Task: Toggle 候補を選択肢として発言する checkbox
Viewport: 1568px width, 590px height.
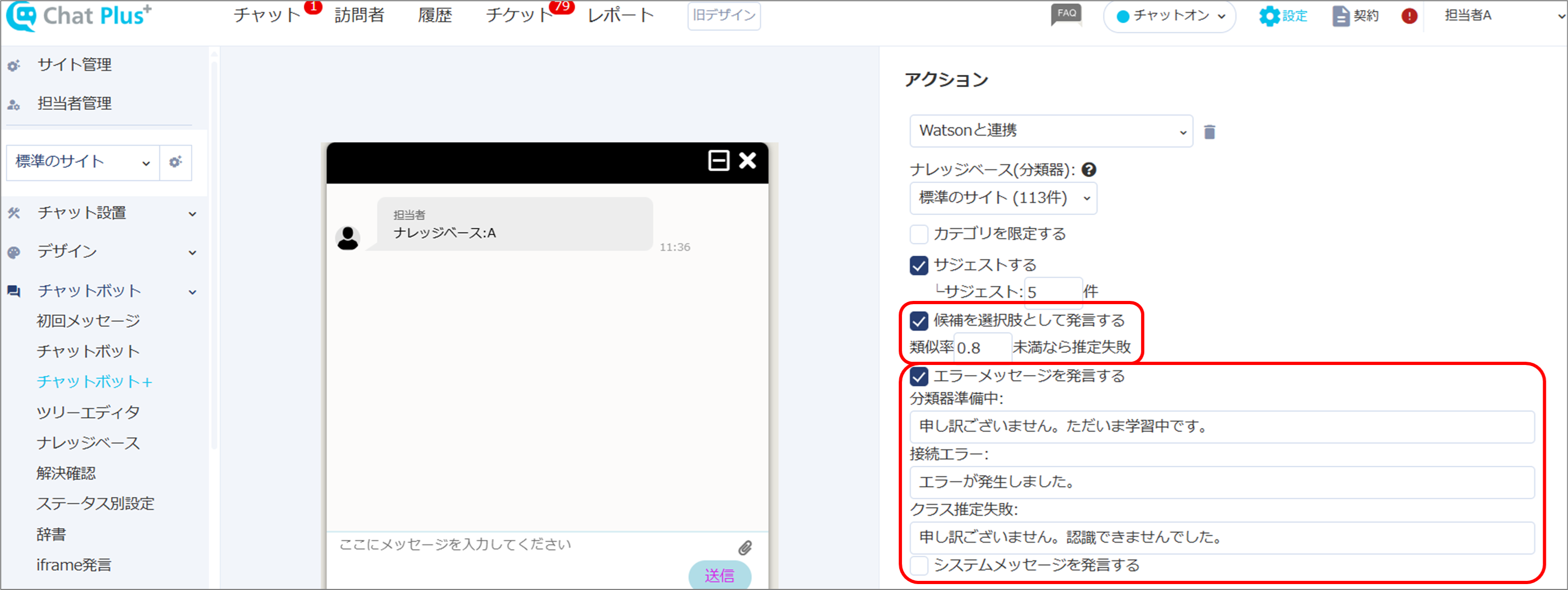Action: click(x=919, y=320)
